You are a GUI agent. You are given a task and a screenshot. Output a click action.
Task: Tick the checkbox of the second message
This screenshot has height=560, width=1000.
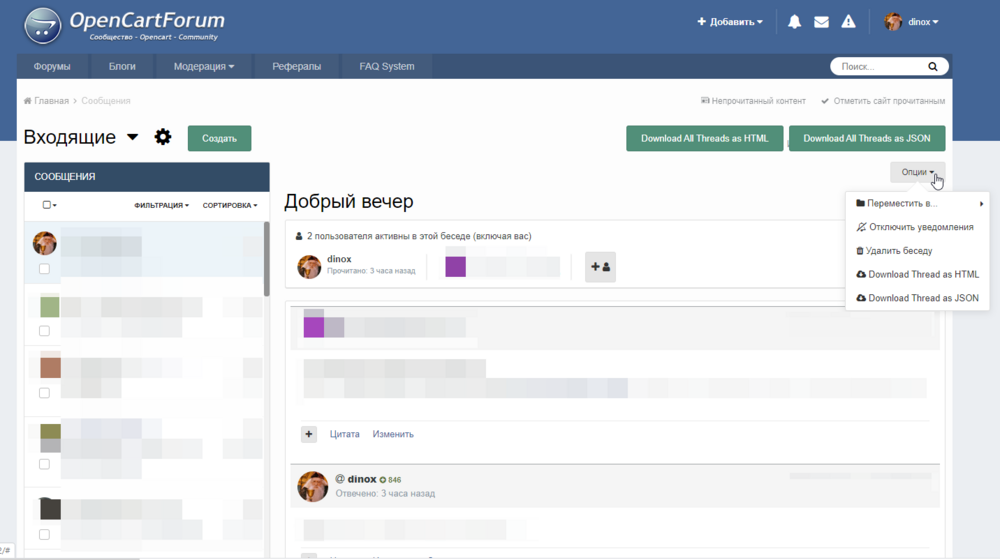pyautogui.click(x=44, y=331)
